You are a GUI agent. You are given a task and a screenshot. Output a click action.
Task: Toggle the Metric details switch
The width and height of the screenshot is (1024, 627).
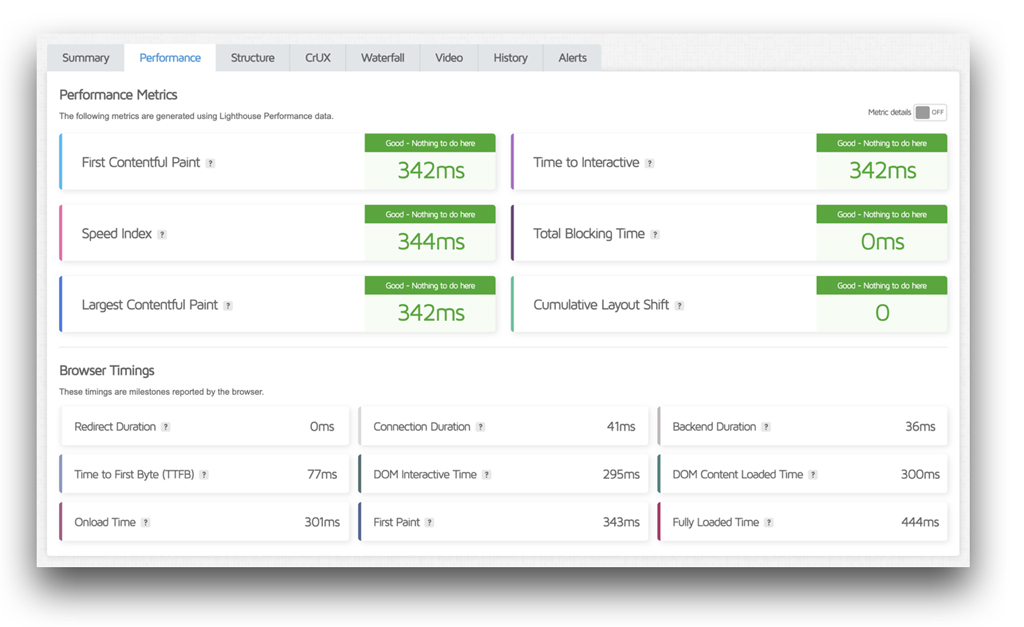point(929,113)
